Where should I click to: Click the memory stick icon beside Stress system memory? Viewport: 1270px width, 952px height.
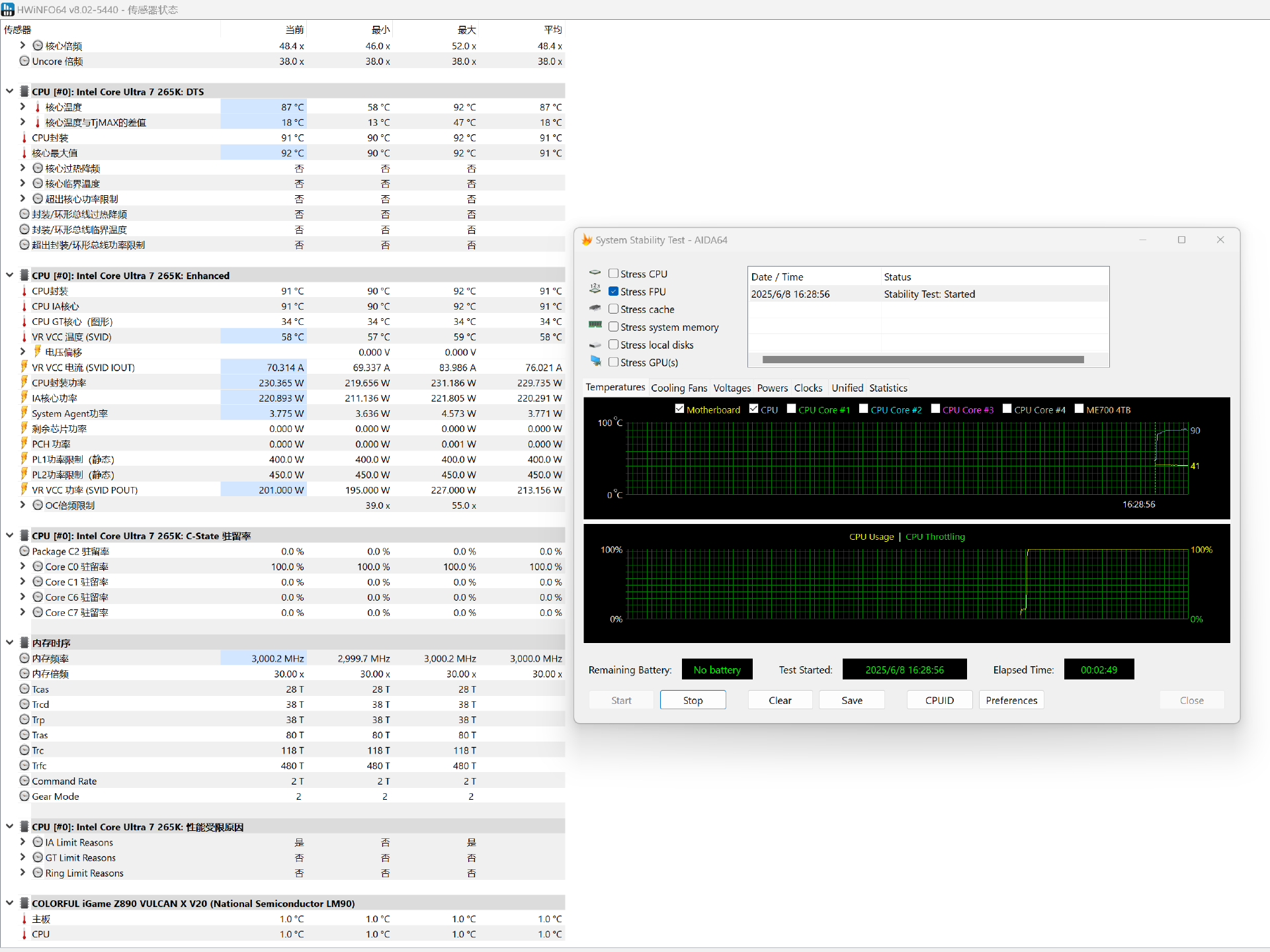click(595, 325)
